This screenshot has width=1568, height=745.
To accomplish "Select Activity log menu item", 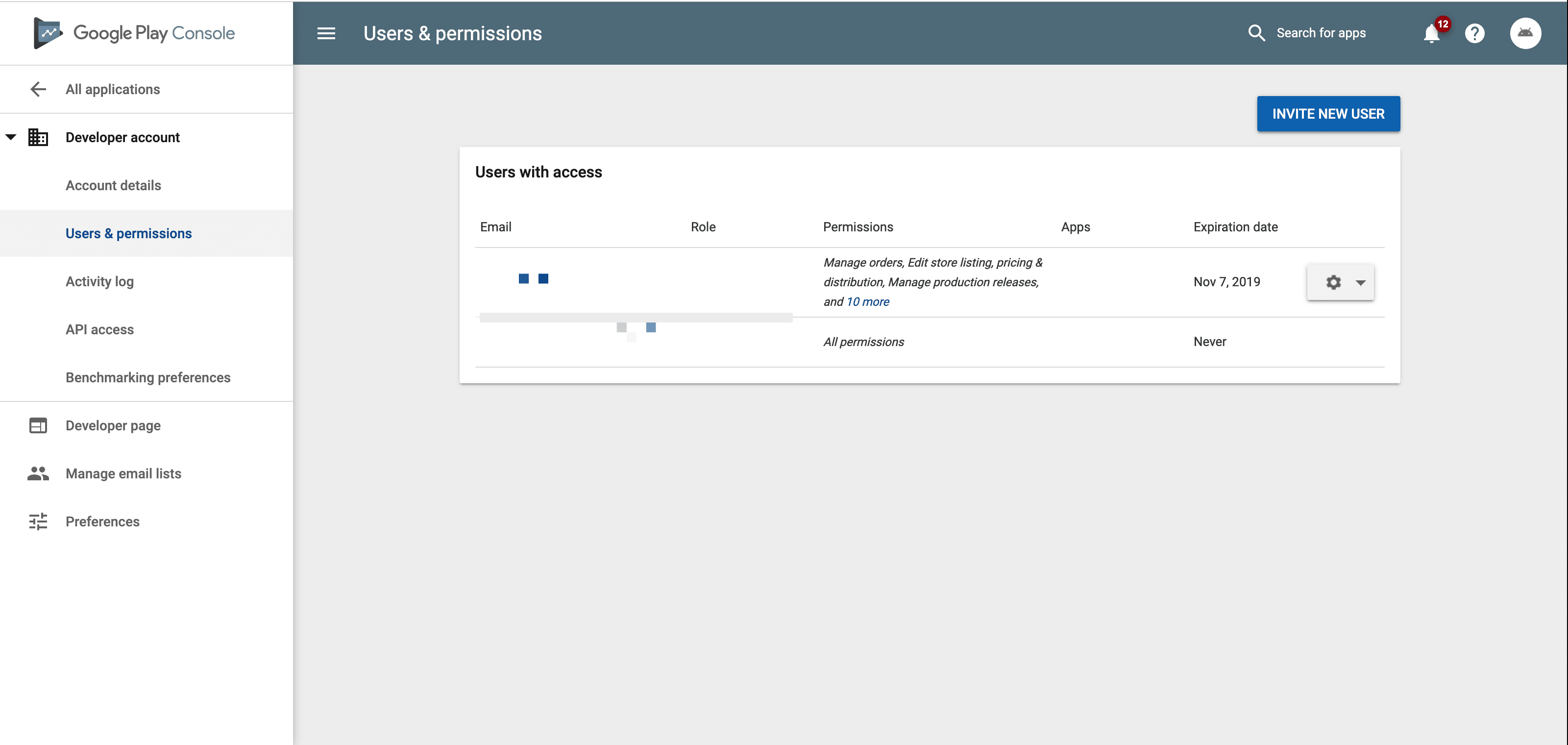I will [x=100, y=282].
